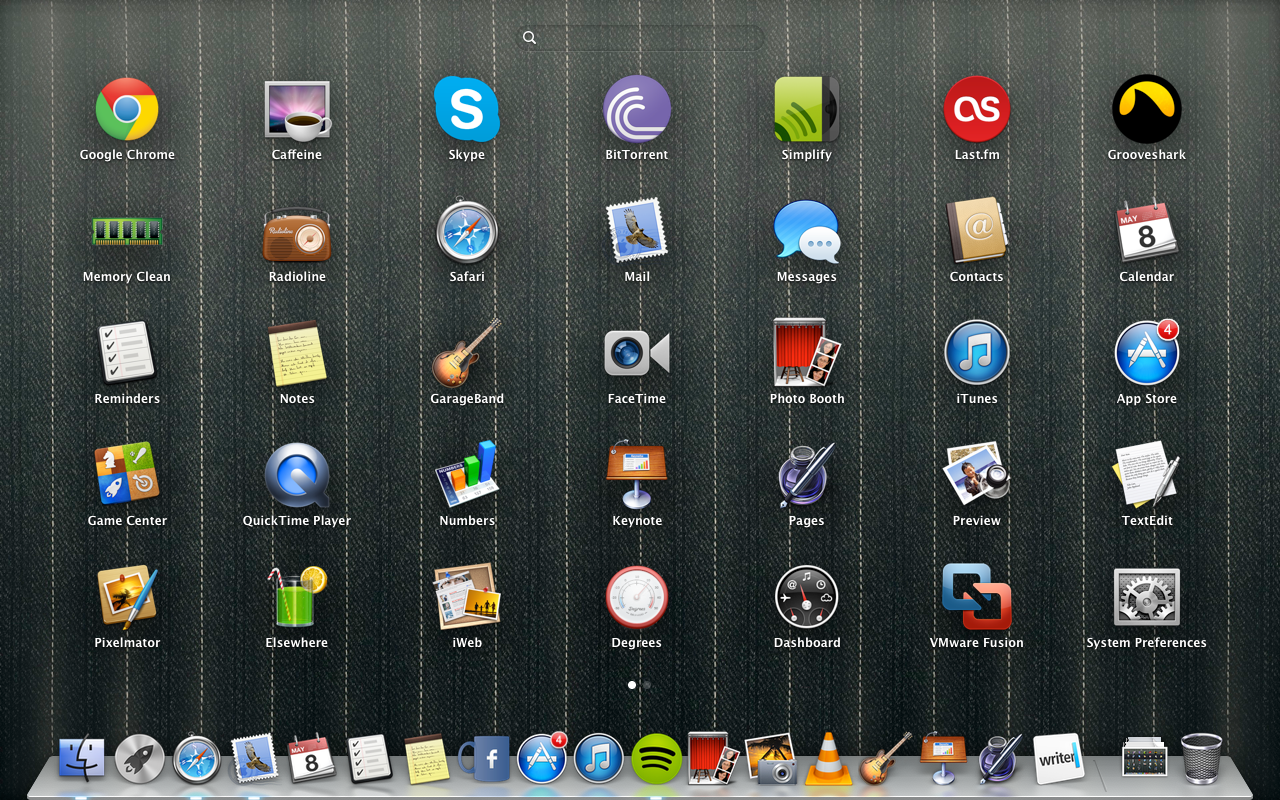Start FaceTime

click(637, 353)
